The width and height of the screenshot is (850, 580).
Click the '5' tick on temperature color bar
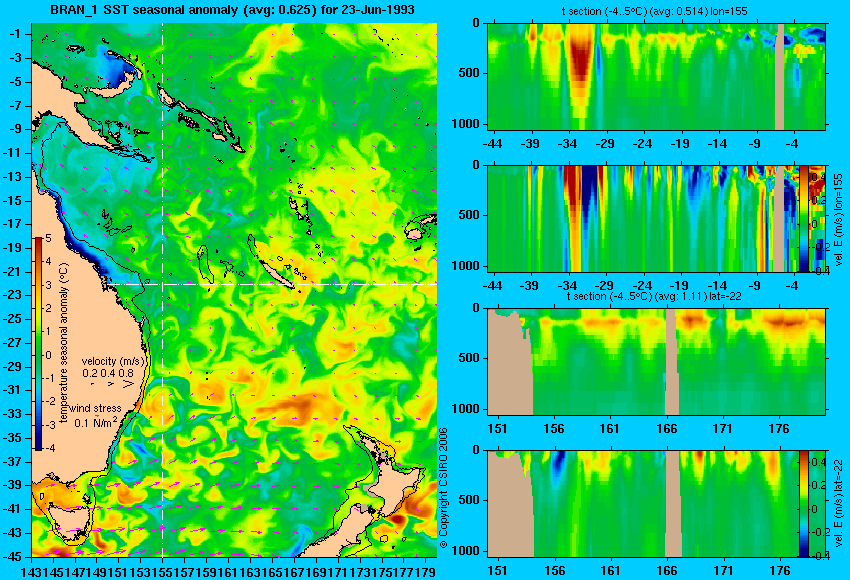[x=48, y=238]
